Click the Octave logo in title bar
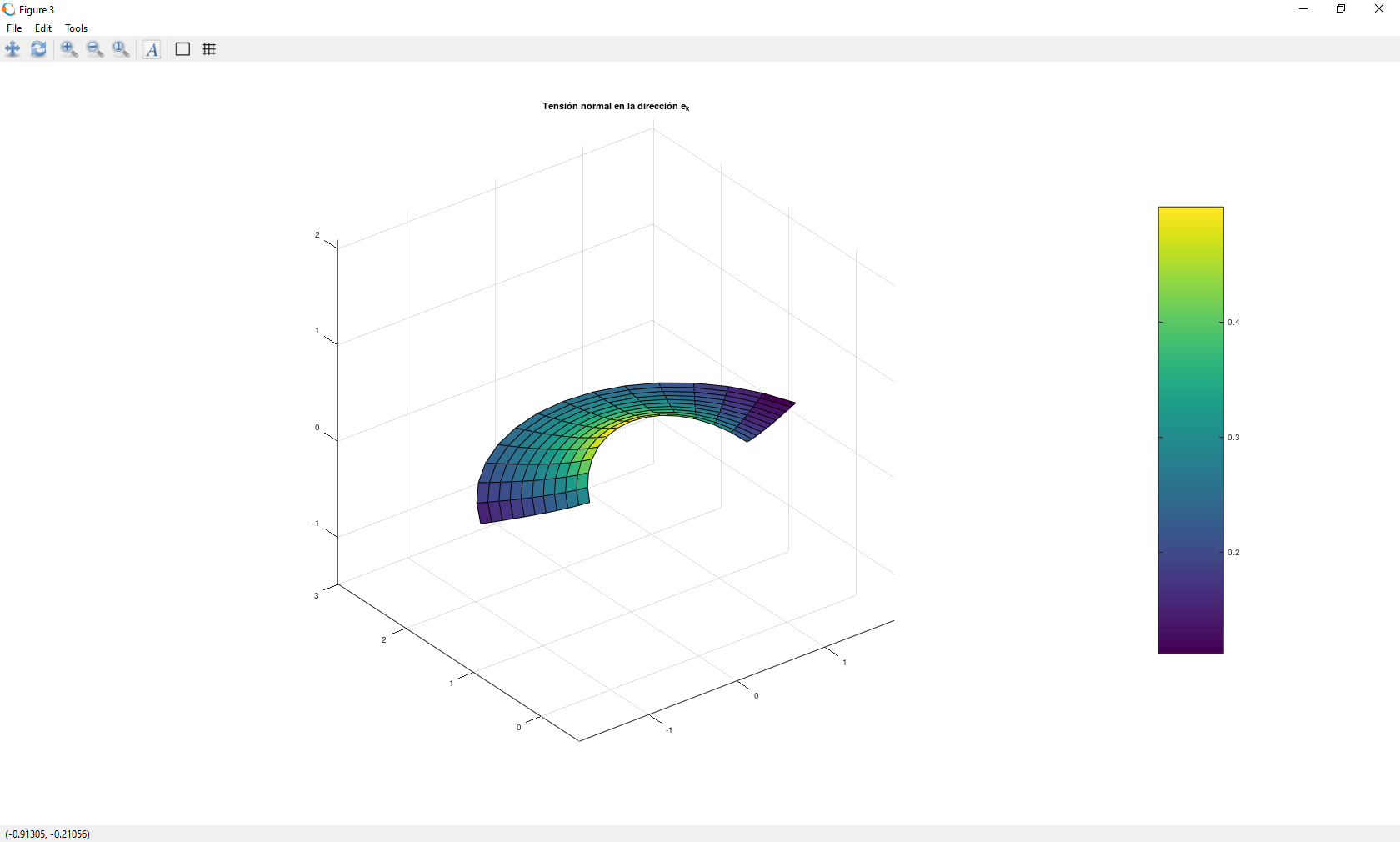This screenshot has height=842, width=1400. coord(8,9)
